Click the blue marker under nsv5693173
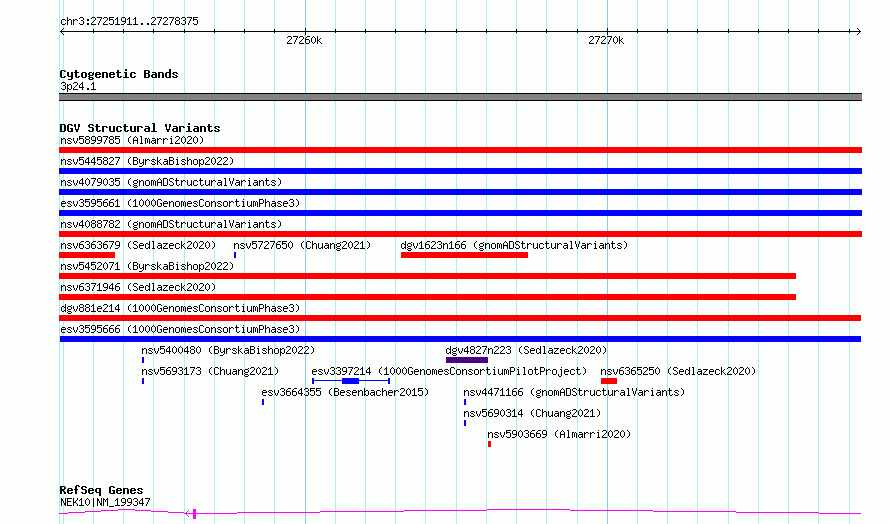Image resolution: width=890 pixels, height=524 pixels. (x=143, y=381)
